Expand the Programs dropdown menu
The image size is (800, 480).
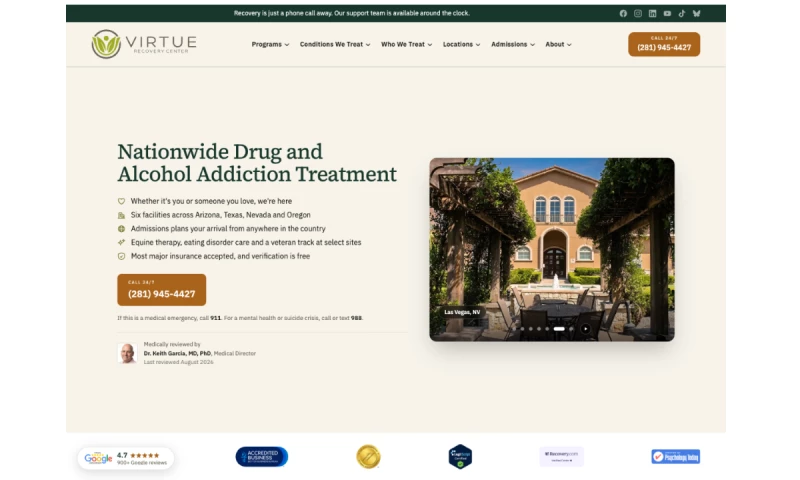(270, 44)
